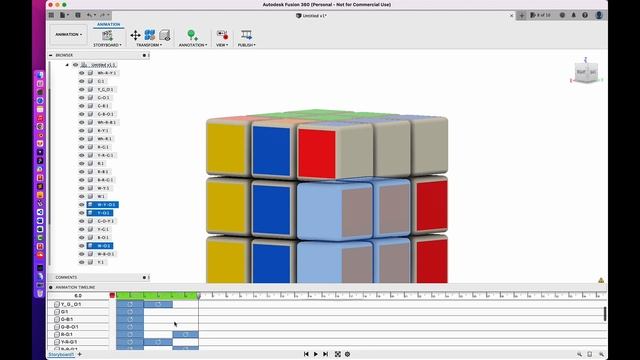640x360 pixels.
Task: Click the Publish Video icon
Action: click(246, 35)
